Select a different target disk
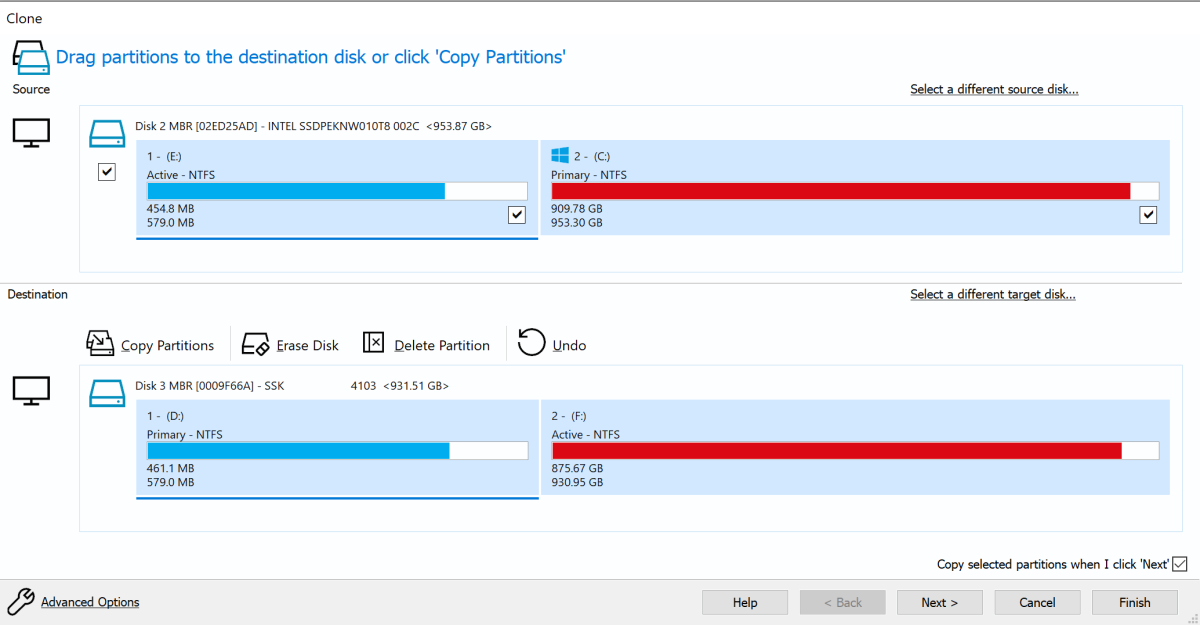Viewport: 1200px width, 625px height. pos(992,295)
